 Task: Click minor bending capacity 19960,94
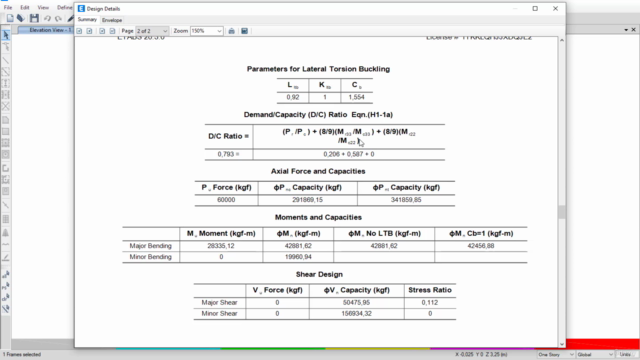[x=298, y=257]
